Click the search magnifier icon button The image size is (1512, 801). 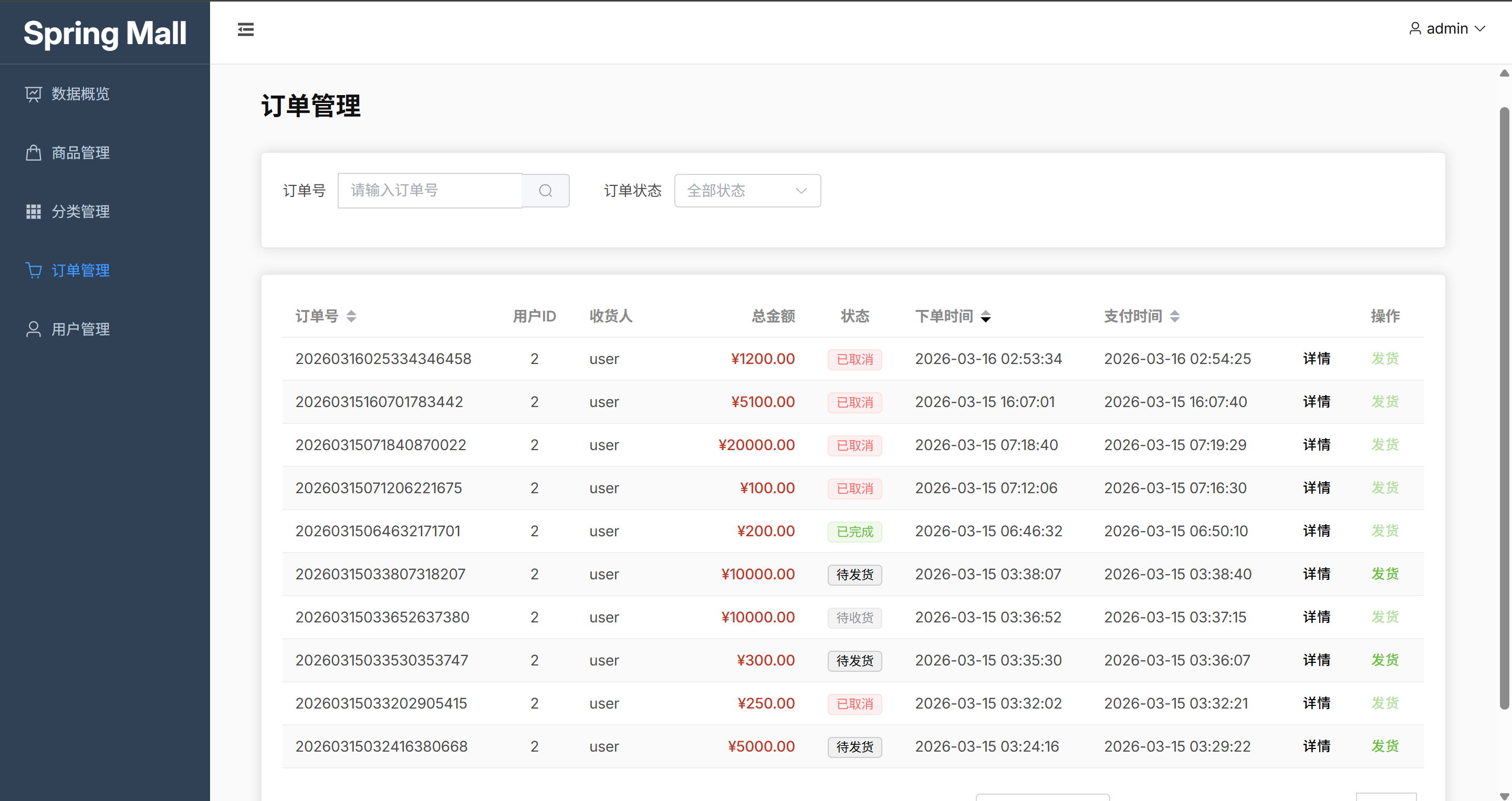pos(545,191)
